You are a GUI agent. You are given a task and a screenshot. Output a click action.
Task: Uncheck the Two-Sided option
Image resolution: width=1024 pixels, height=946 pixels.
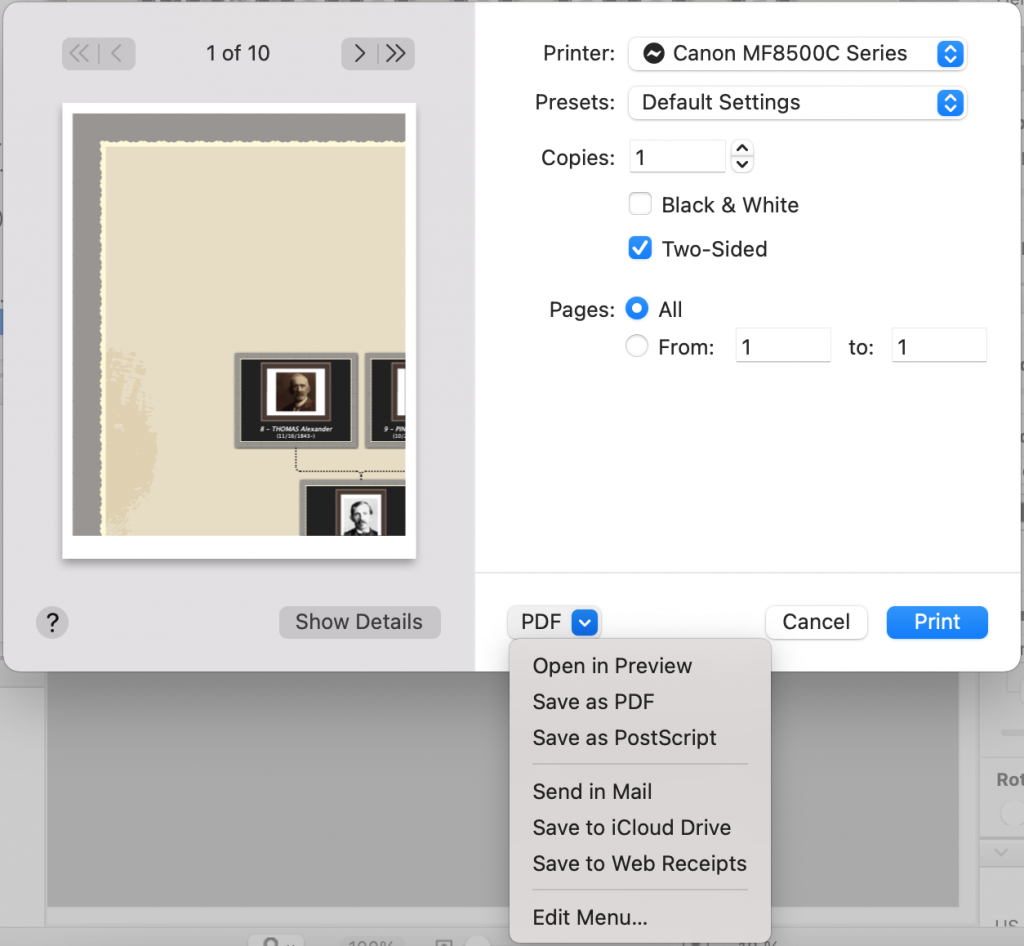click(640, 249)
